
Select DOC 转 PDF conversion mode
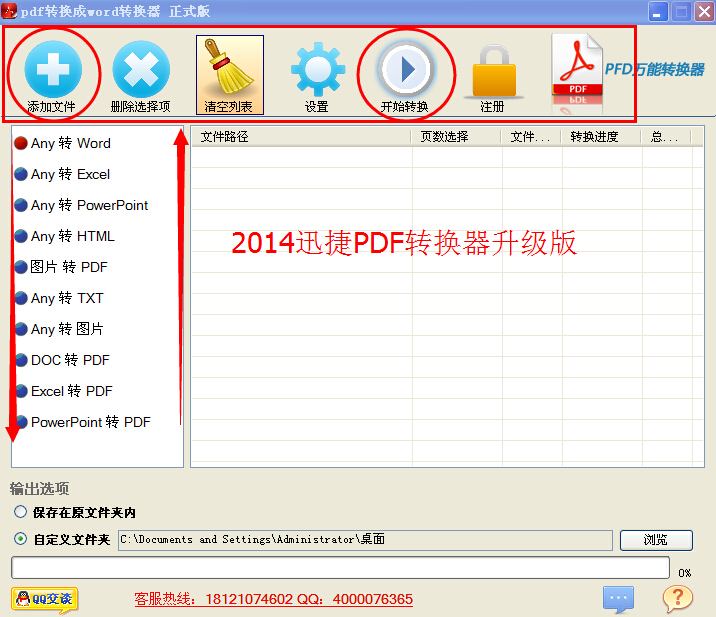point(62,360)
